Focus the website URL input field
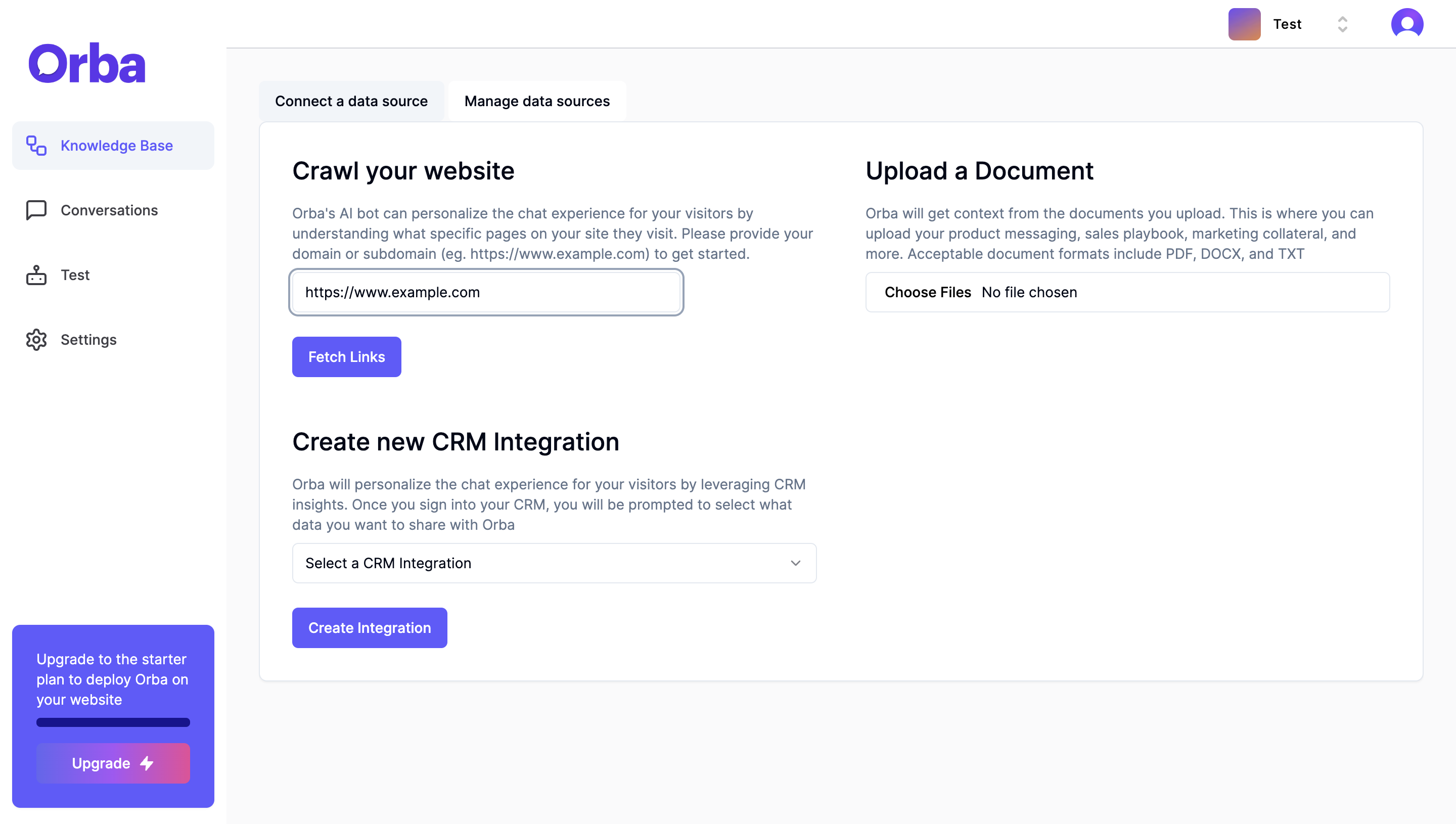 485,292
